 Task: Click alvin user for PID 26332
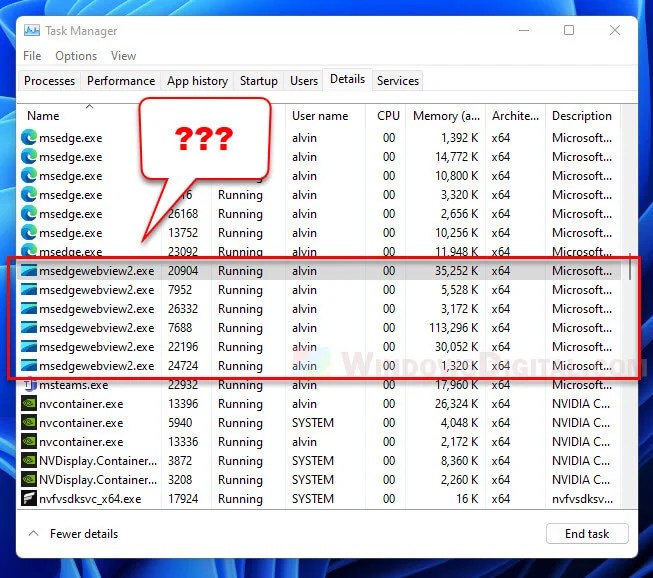pos(304,309)
